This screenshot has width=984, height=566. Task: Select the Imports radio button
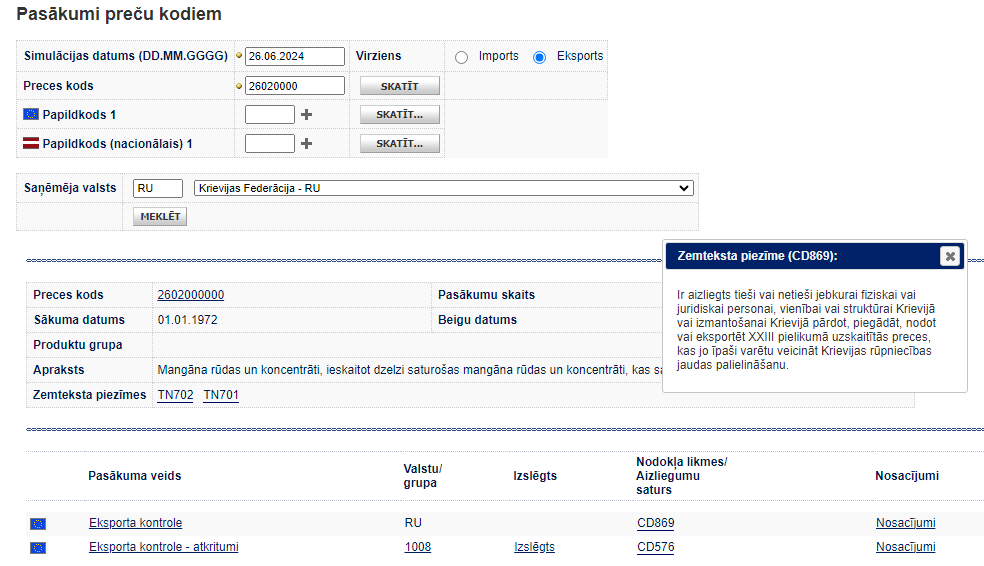[461, 57]
